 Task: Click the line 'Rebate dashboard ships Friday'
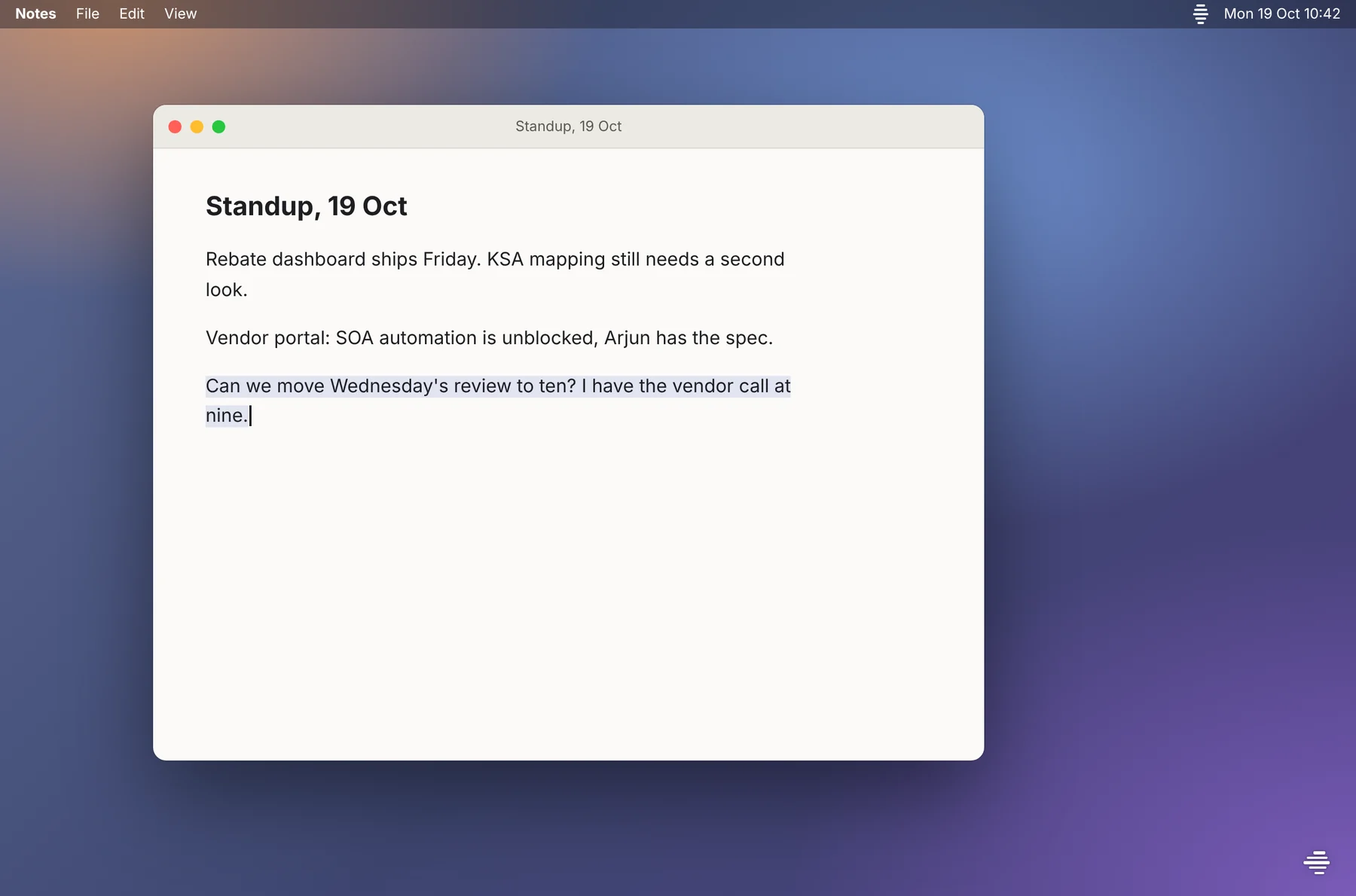[x=495, y=259]
